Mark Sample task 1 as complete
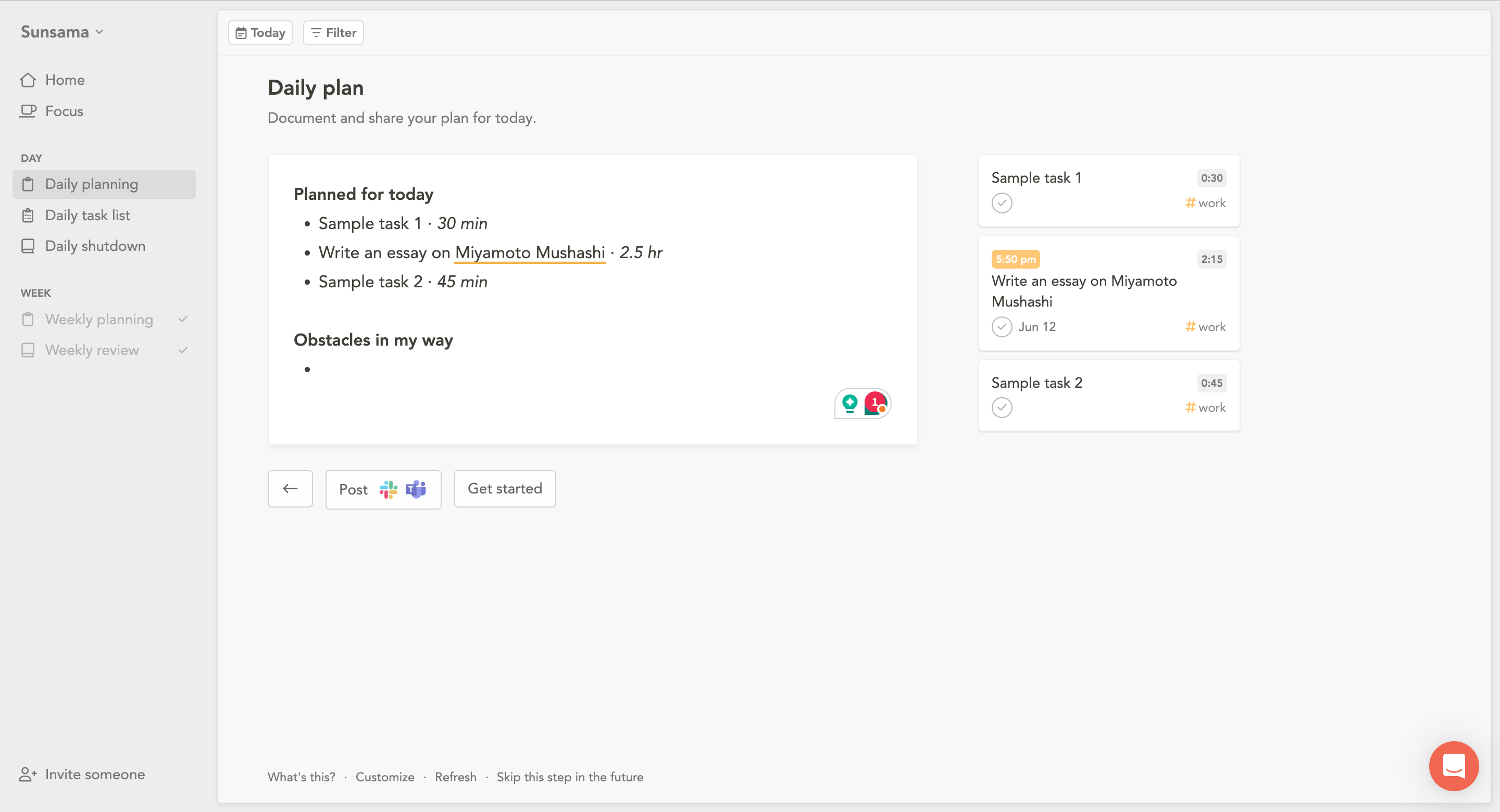 1002,203
